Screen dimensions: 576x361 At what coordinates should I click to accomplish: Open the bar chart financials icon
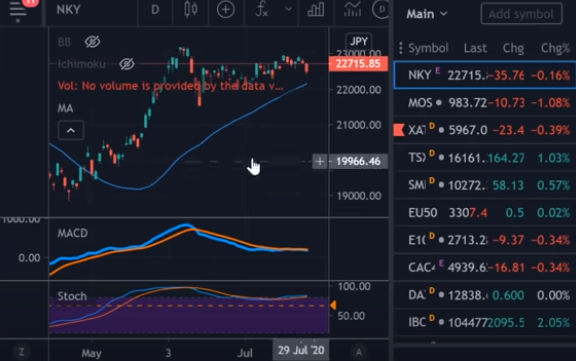pos(316,9)
